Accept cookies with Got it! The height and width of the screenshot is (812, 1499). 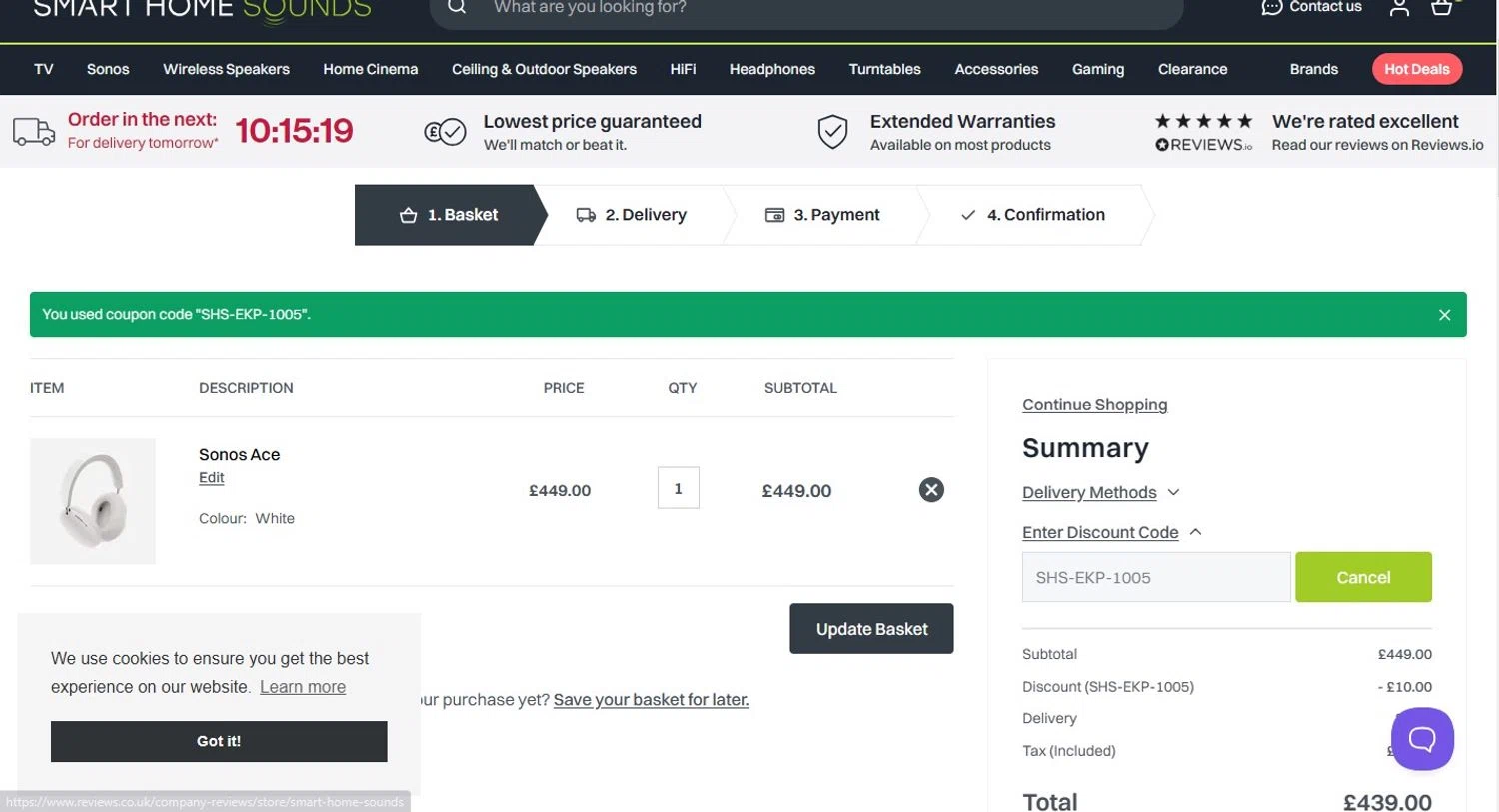click(x=219, y=741)
